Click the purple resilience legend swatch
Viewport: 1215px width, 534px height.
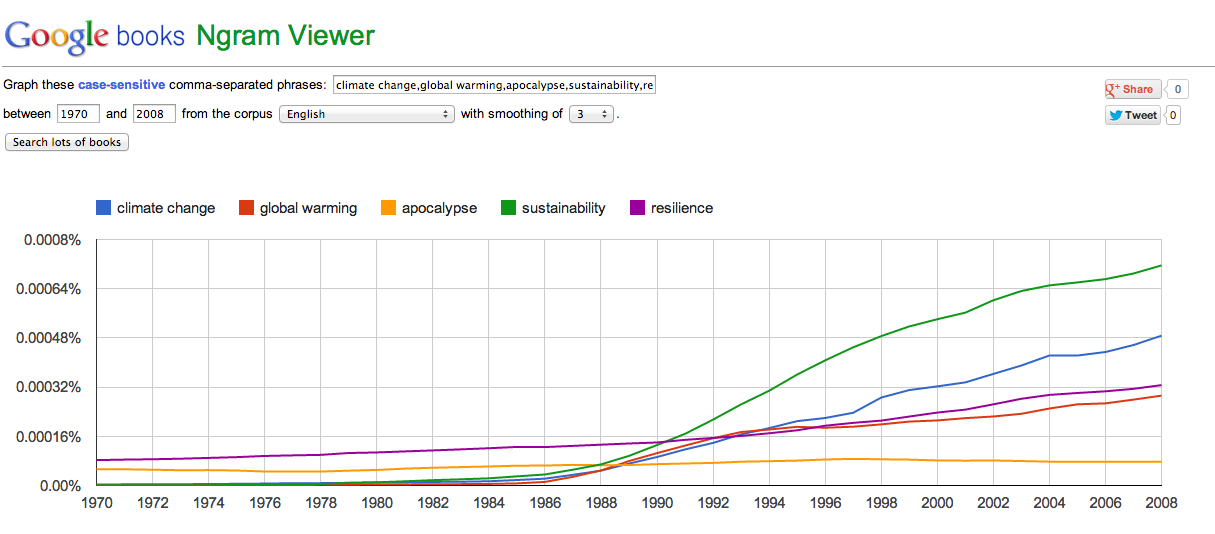(x=637, y=208)
